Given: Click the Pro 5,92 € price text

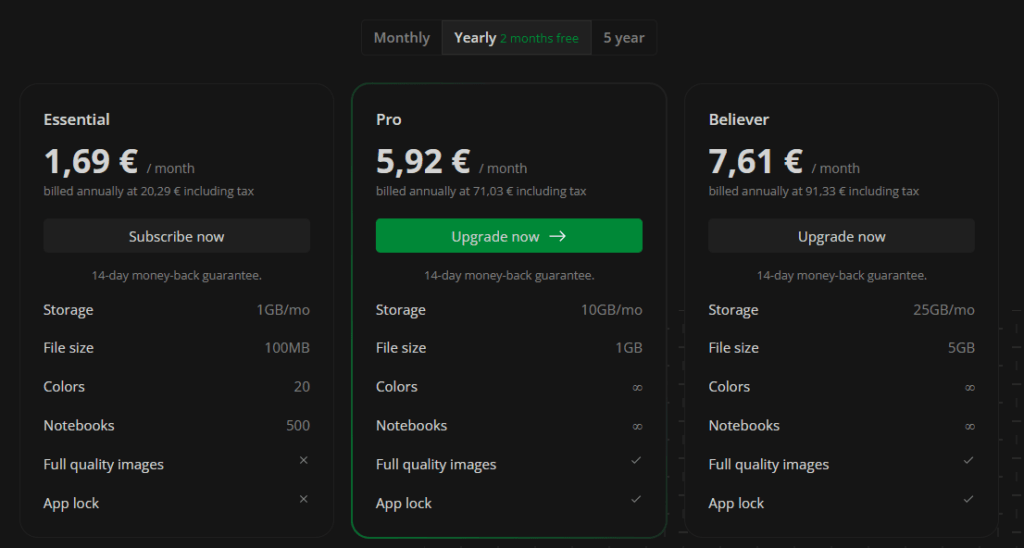Looking at the screenshot, I should (x=423, y=161).
